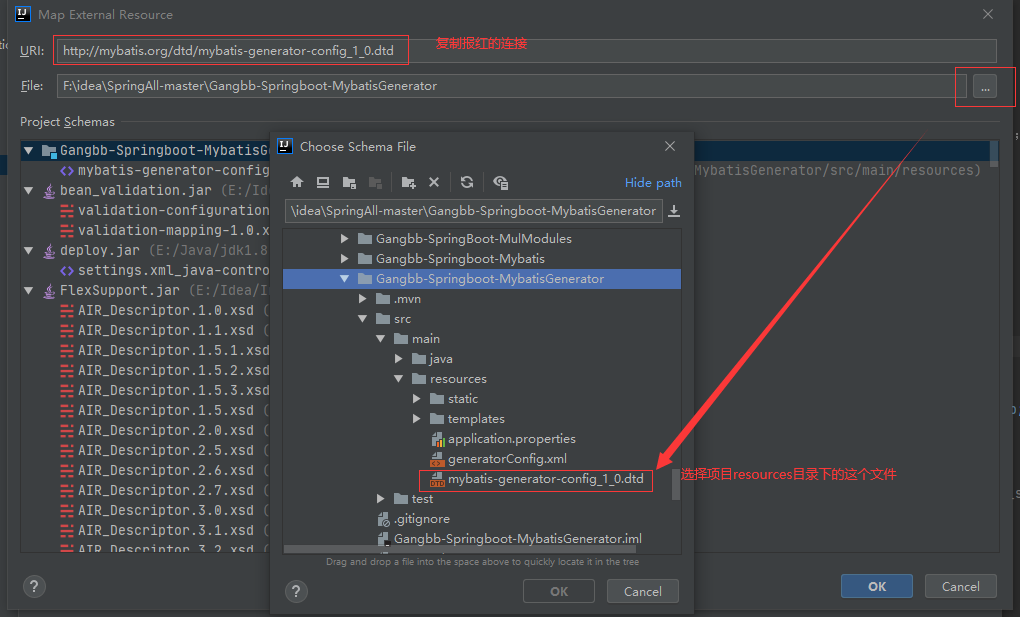Expand the .mvn folder
This screenshot has height=617, width=1020.
[362, 299]
